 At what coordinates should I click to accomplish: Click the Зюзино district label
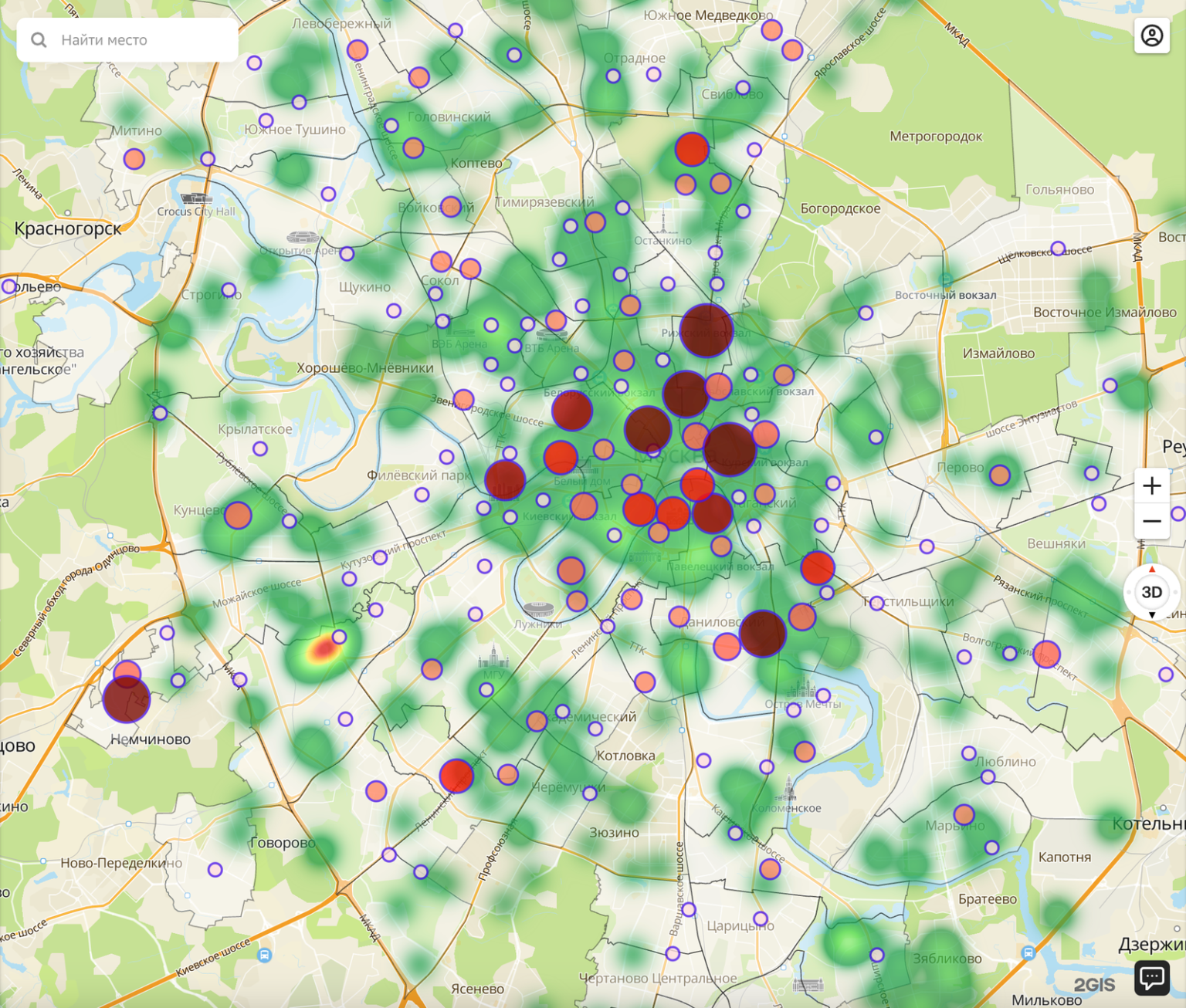[x=614, y=833]
